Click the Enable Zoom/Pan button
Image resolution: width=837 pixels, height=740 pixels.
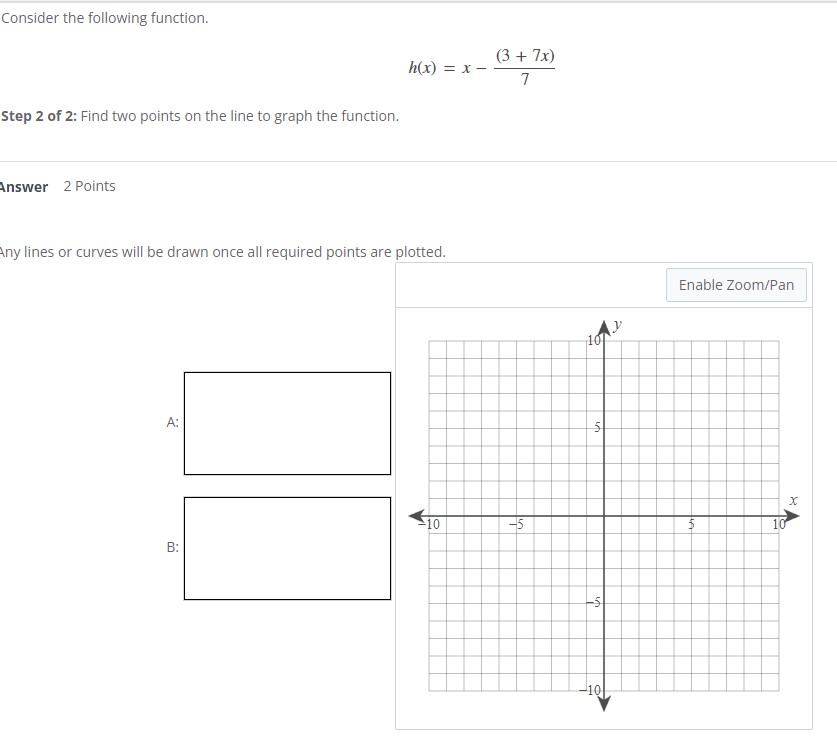pos(736,285)
